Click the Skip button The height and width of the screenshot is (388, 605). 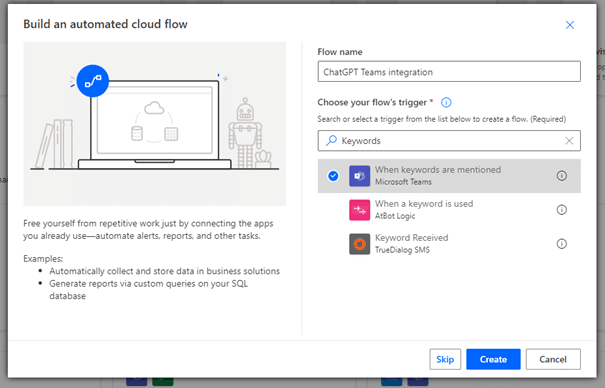coord(445,359)
